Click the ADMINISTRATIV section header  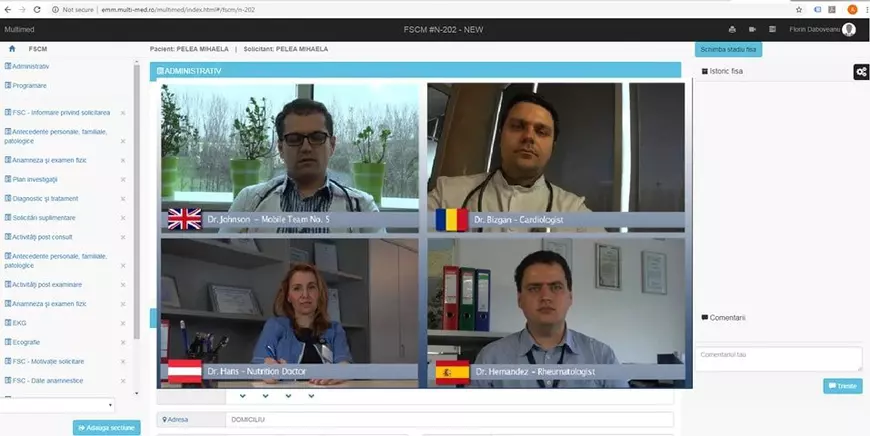(x=416, y=71)
